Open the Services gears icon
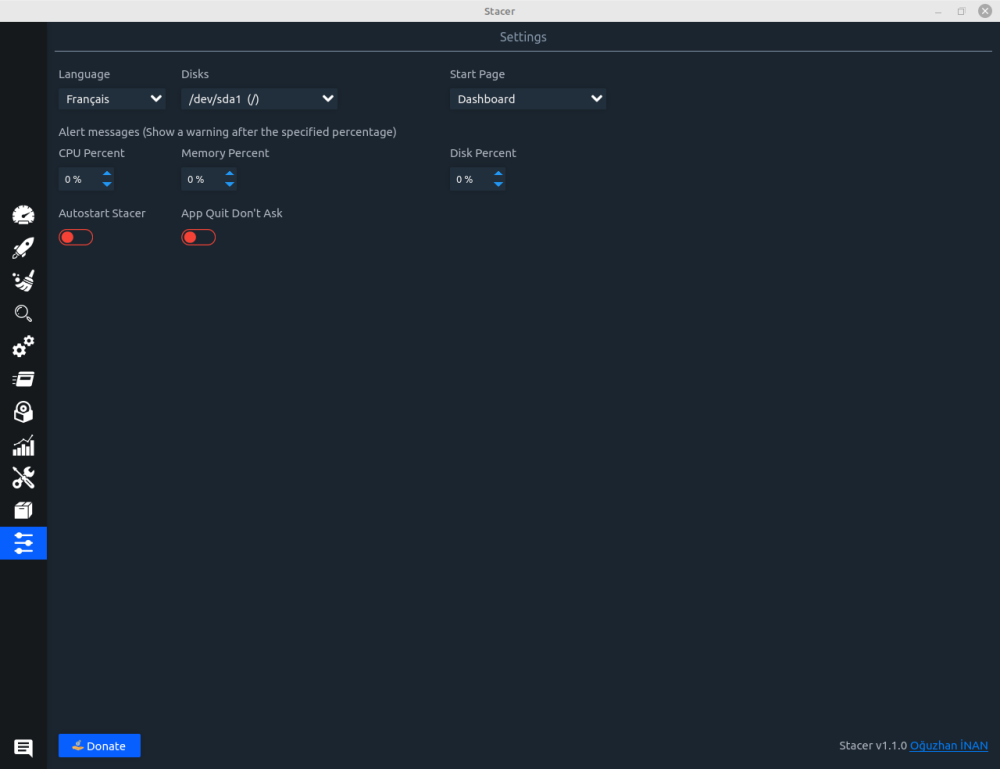The width and height of the screenshot is (1000, 769). [x=23, y=346]
